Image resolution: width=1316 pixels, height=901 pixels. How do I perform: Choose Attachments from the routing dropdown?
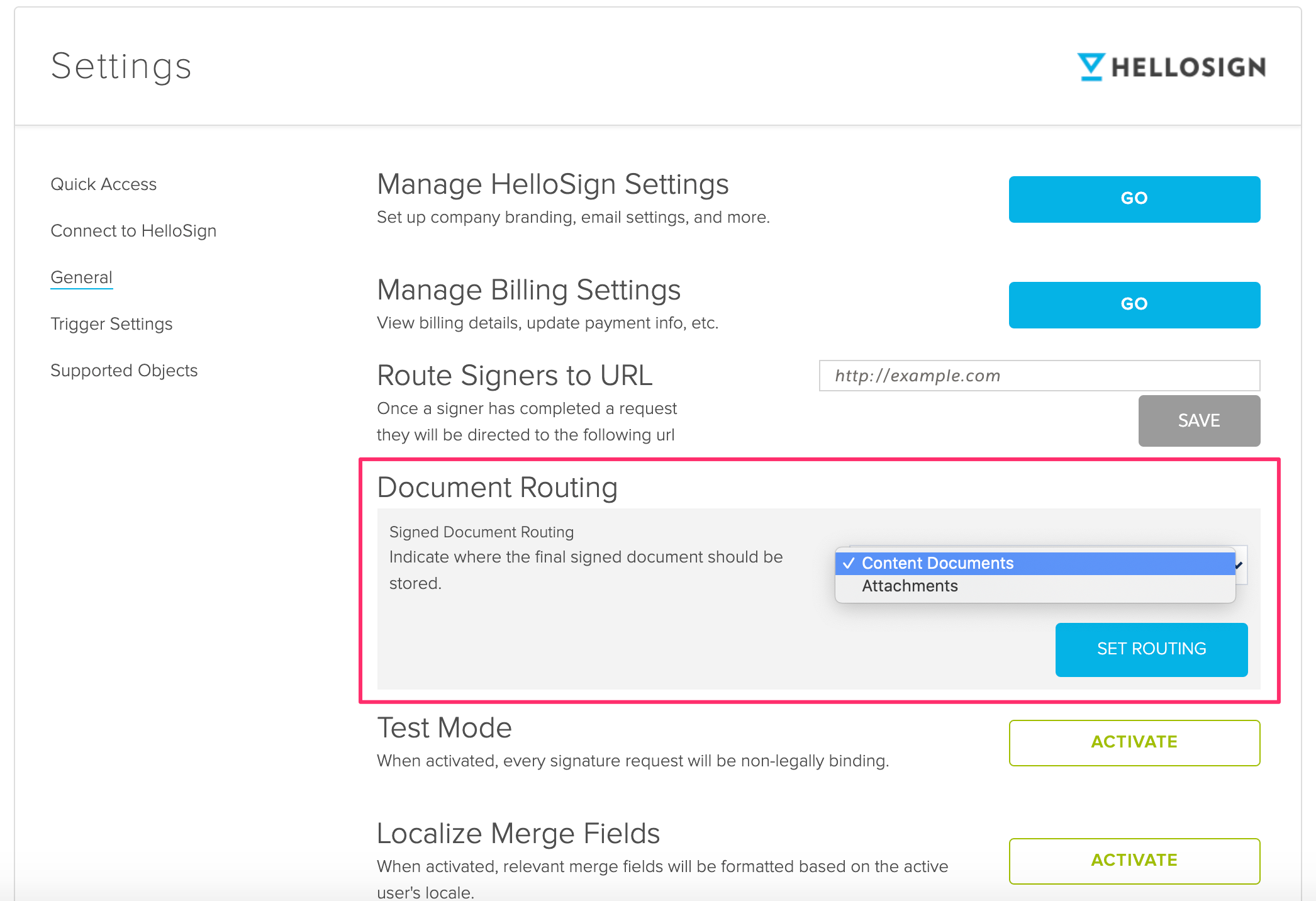tap(910, 586)
